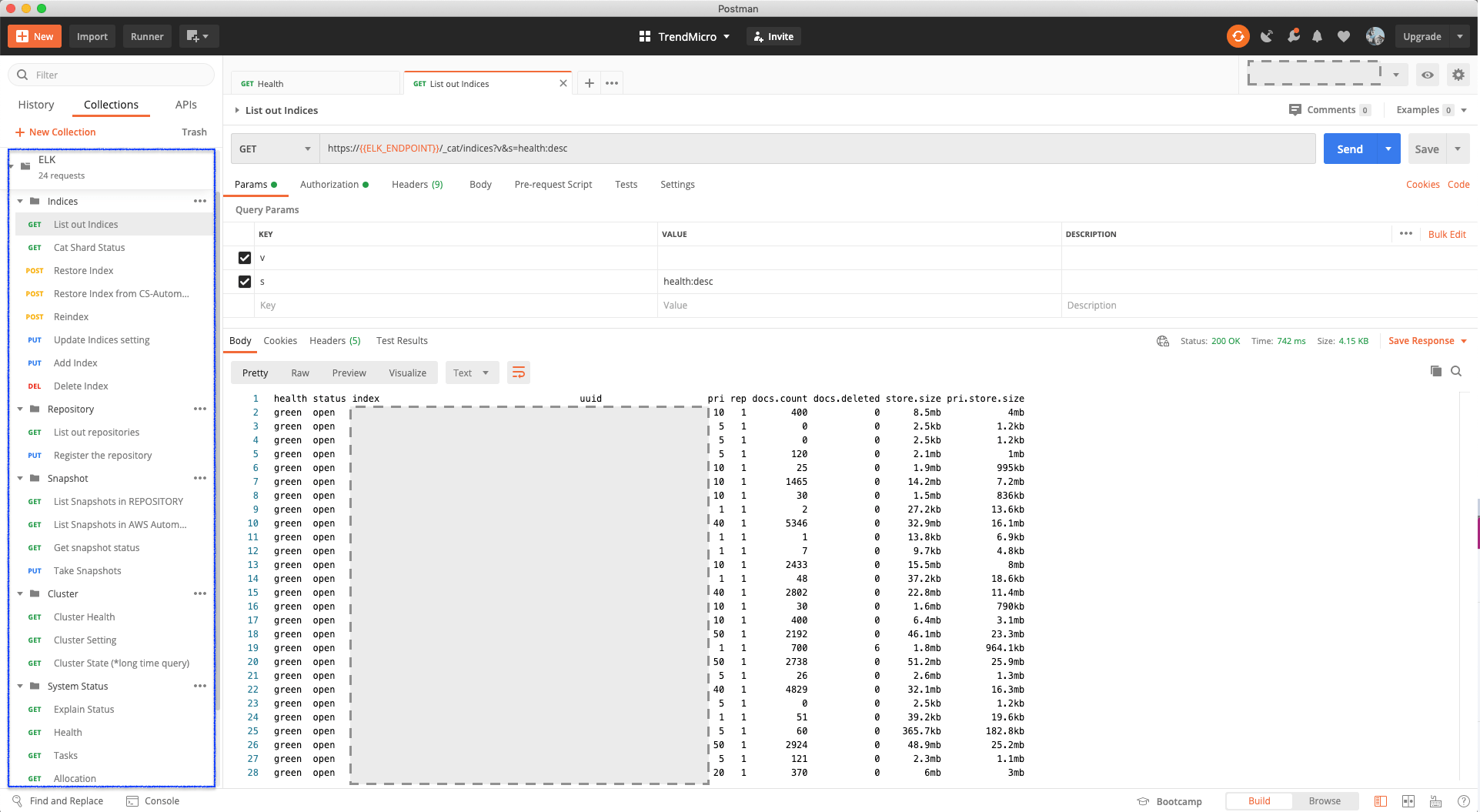
Task: Switch to Build mode
Action: coord(1259,801)
